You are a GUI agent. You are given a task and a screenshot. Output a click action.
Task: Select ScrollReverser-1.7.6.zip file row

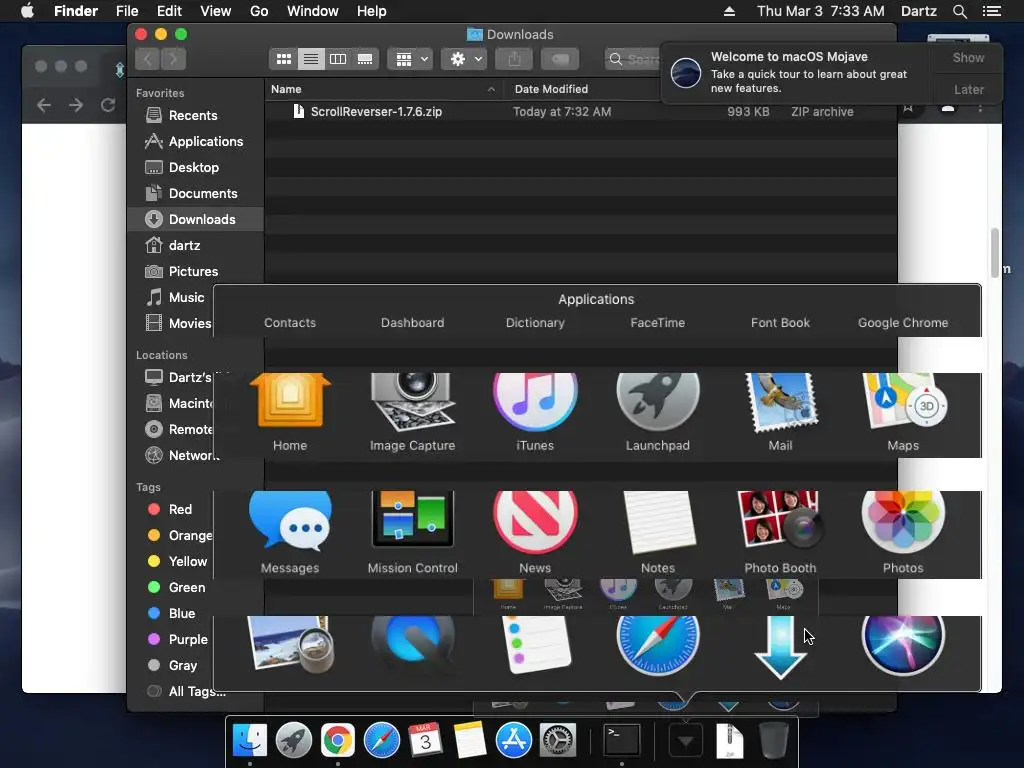point(581,112)
